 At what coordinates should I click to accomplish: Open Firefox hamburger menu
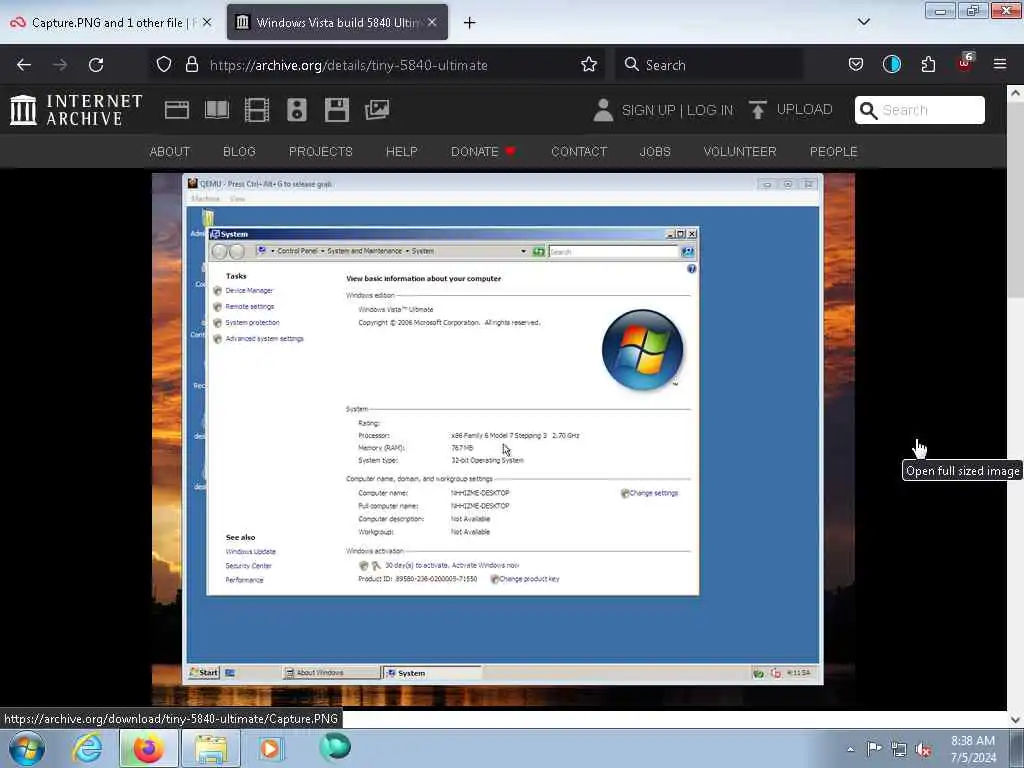point(1000,65)
